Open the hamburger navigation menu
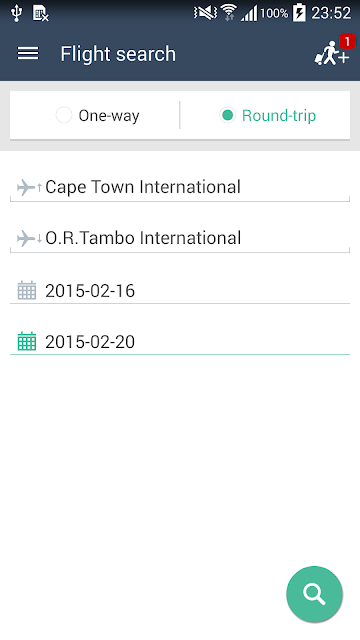Screen dimensions: 360x640 (28, 53)
